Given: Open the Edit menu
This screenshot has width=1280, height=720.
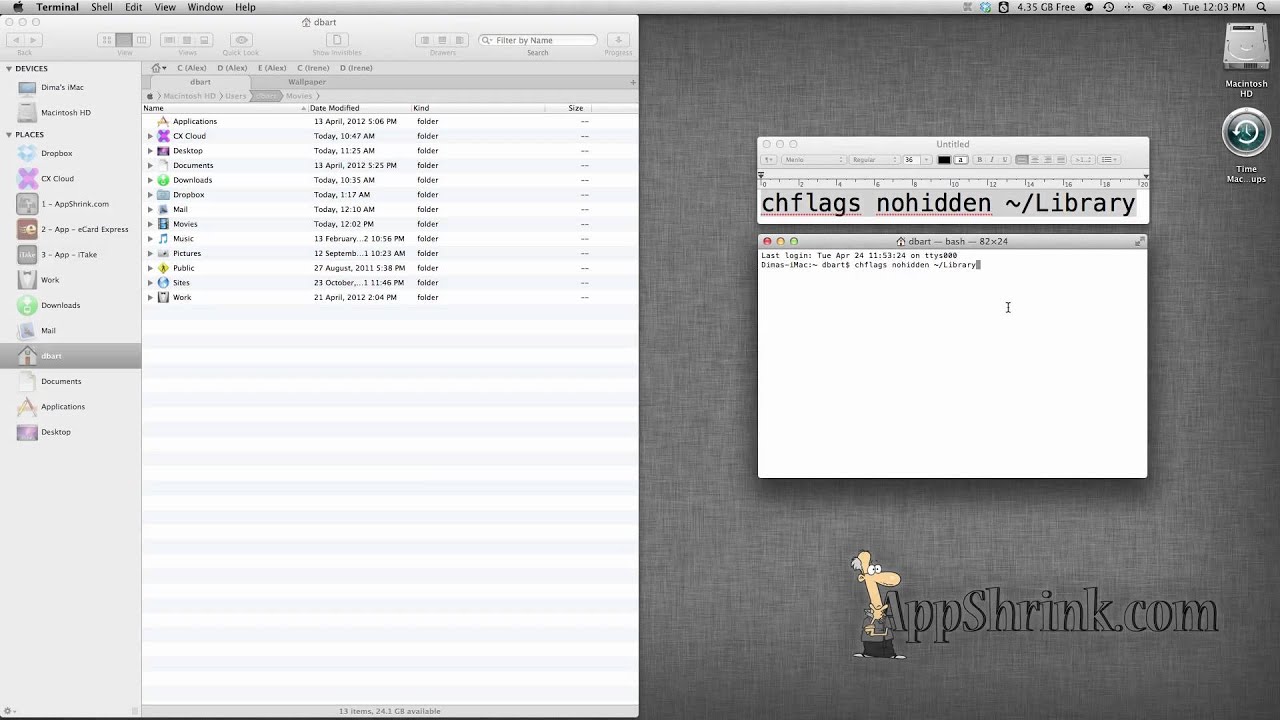Looking at the screenshot, I should 133,7.
